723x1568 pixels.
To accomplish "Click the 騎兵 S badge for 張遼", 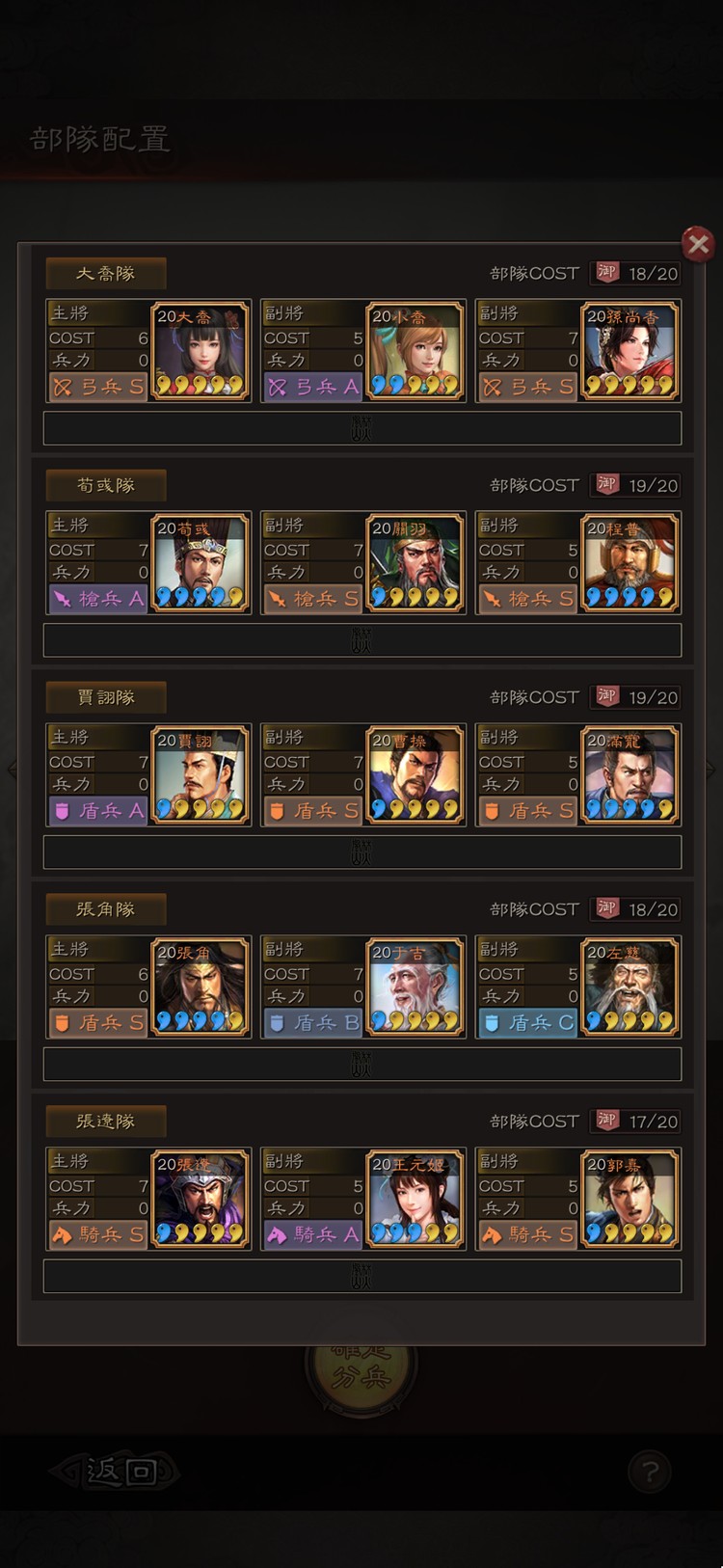I will coord(97,1235).
